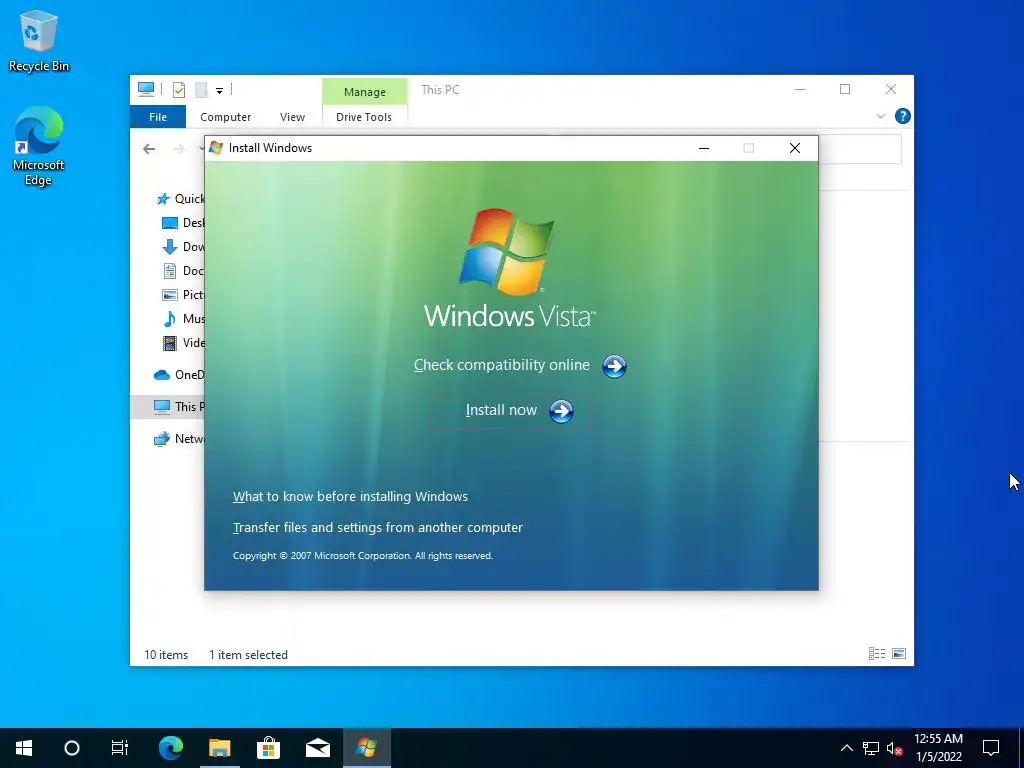Viewport: 1024px width, 768px height.
Task: Select OneDrive in the navigation pane
Action: tap(180, 374)
